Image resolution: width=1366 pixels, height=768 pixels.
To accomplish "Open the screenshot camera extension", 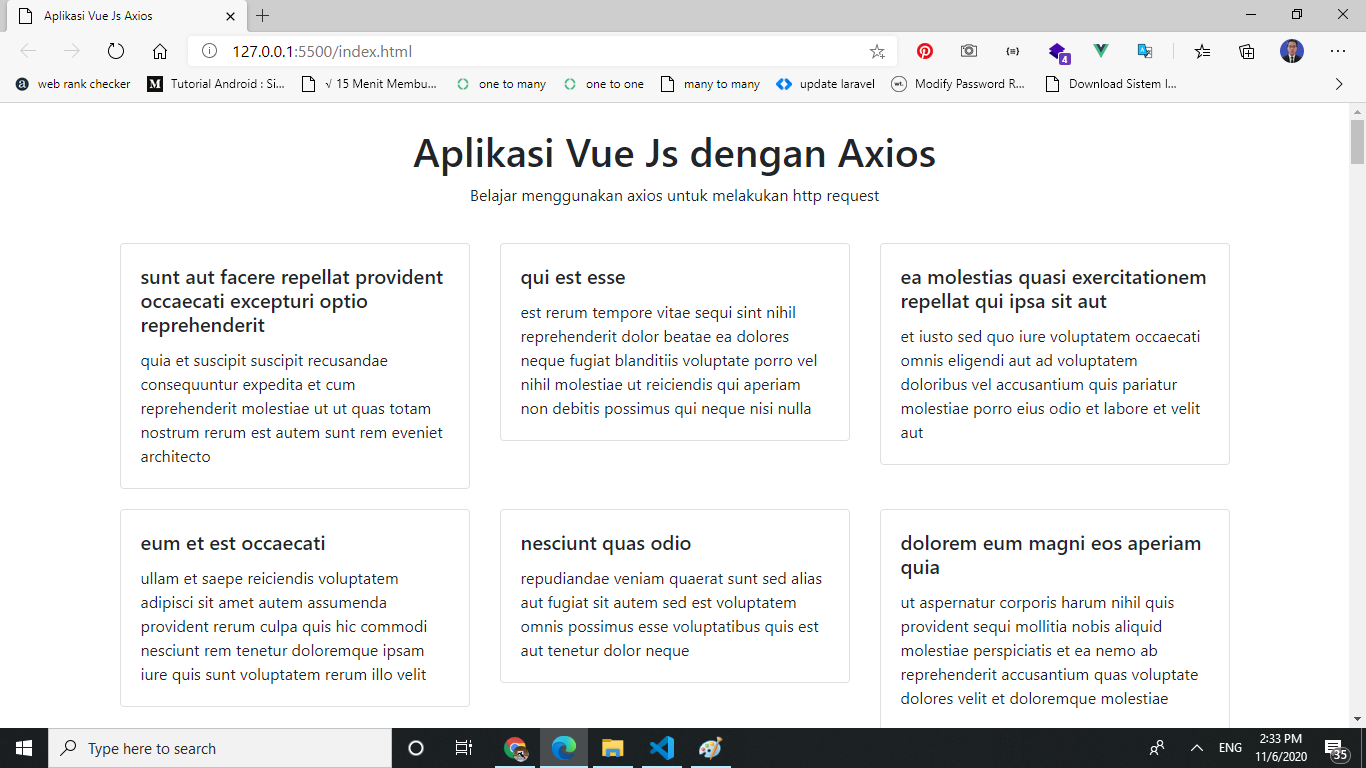I will click(x=968, y=51).
